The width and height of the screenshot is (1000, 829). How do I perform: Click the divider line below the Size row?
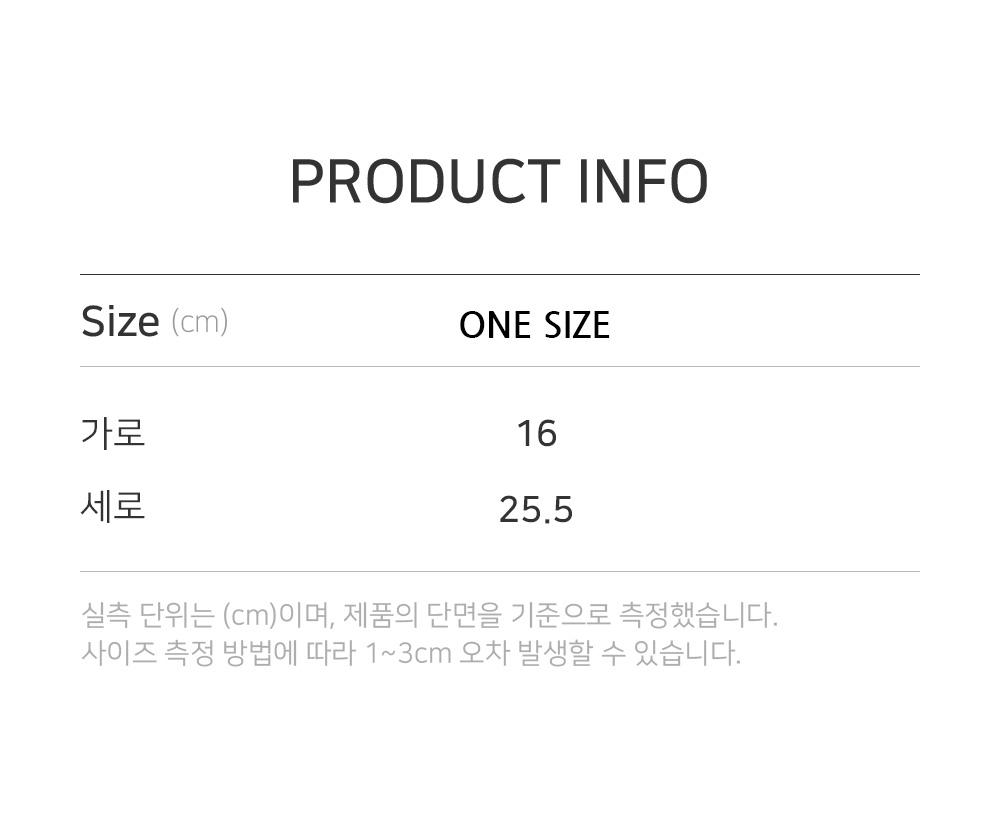500,366
